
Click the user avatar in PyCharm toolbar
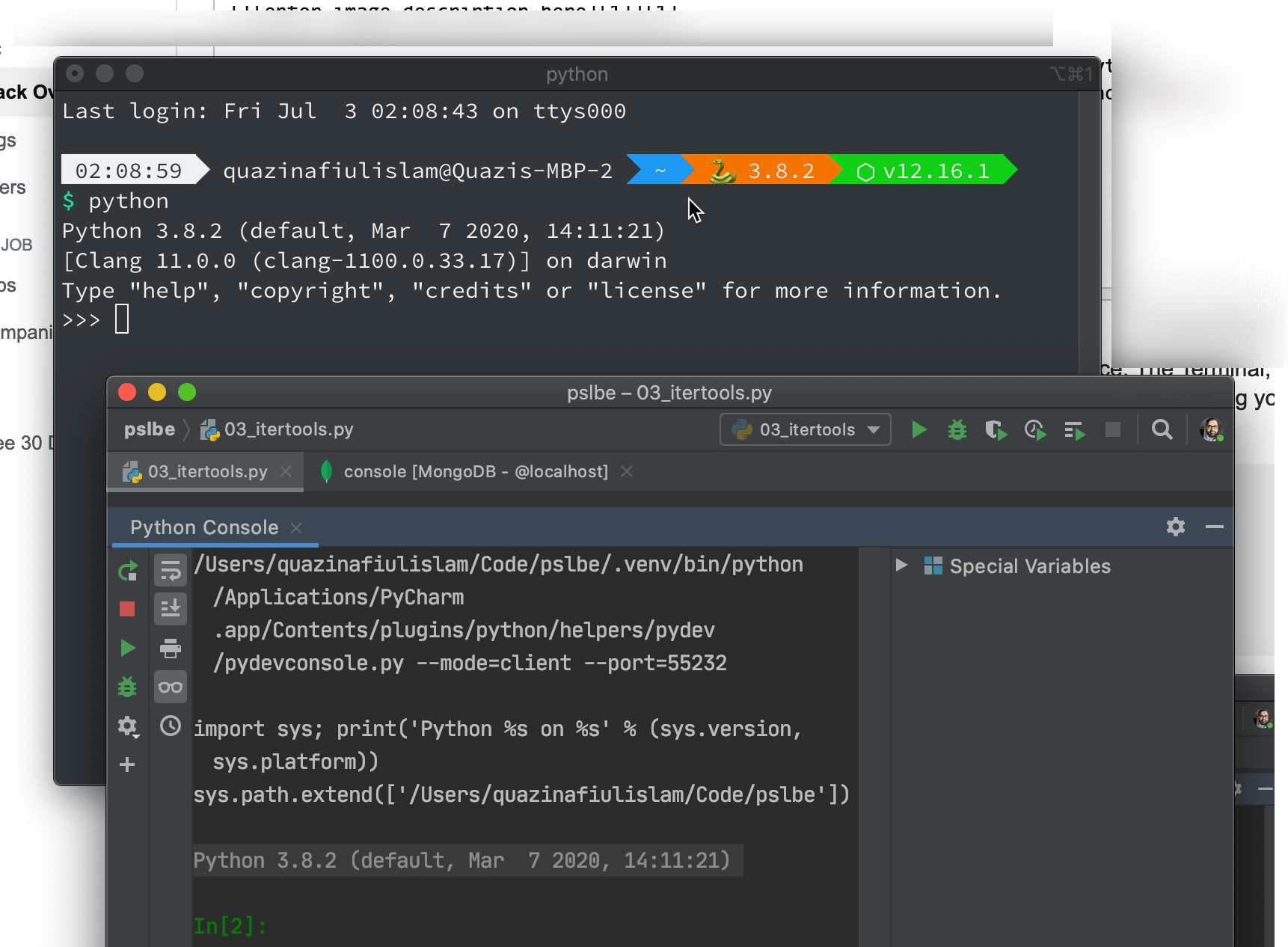click(1211, 429)
